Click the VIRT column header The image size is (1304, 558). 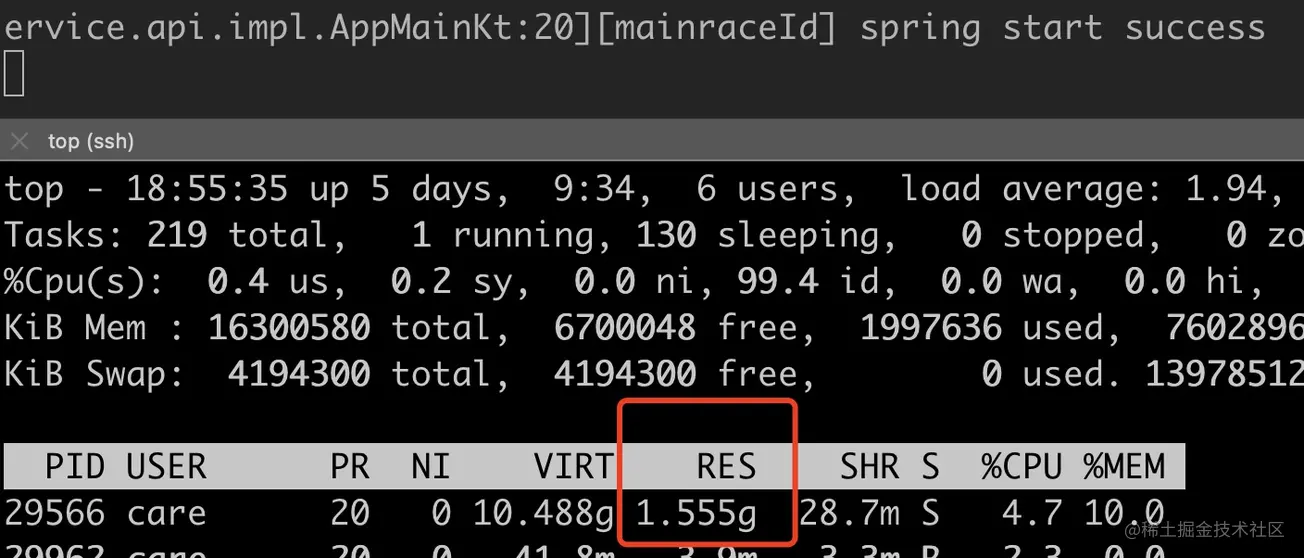[x=573, y=466]
